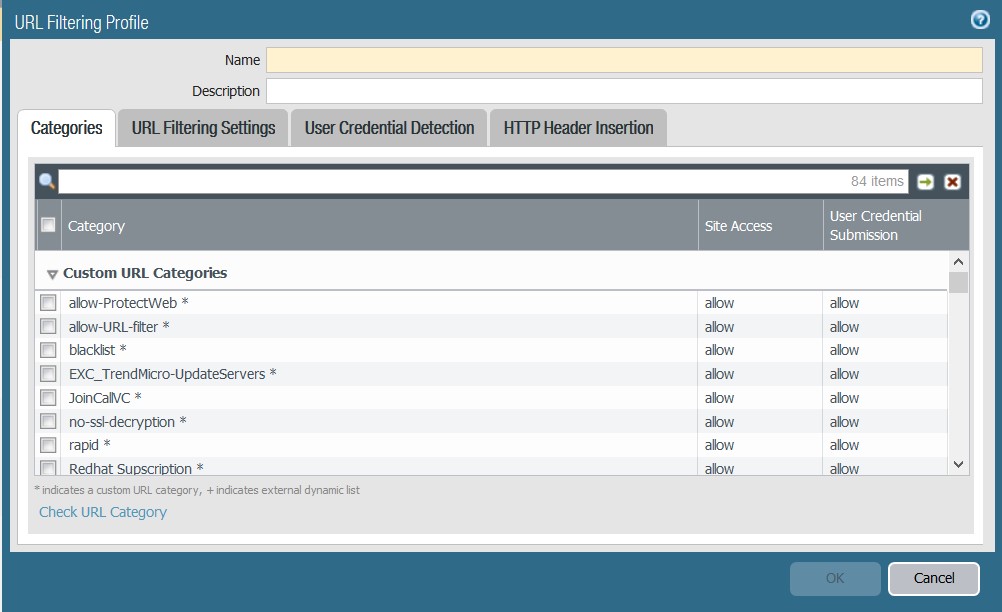The height and width of the screenshot is (612, 1002).
Task: Toggle the select-all header checkbox
Action: (x=48, y=225)
